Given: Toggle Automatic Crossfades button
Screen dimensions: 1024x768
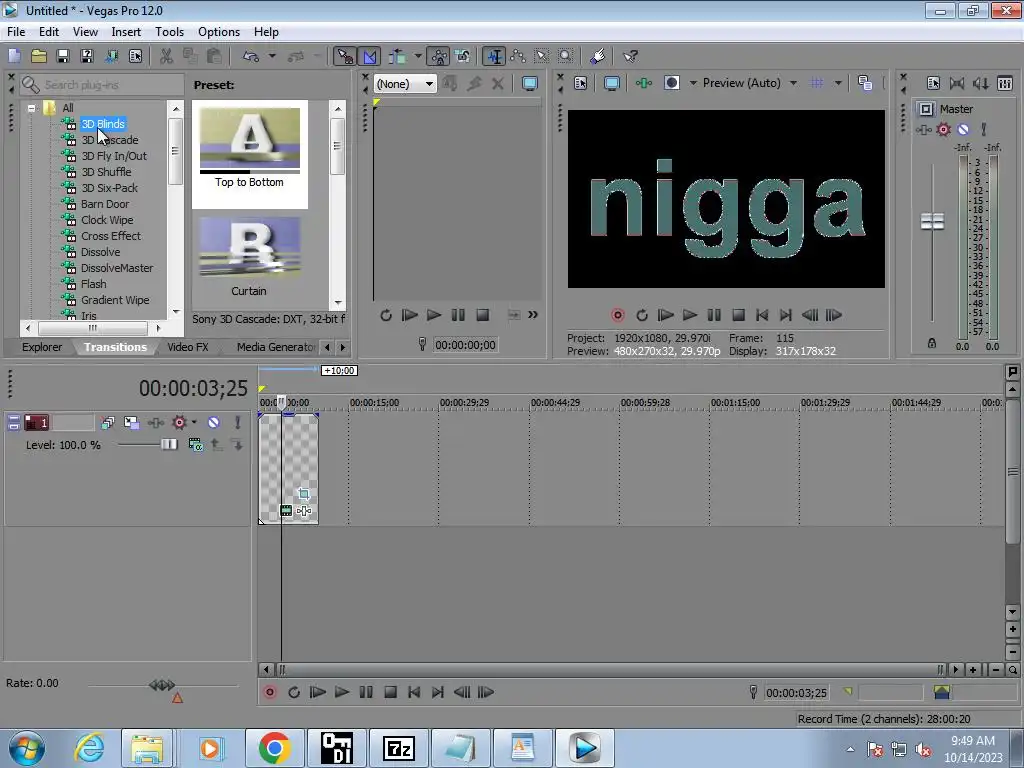Looking at the screenshot, I should [369, 56].
